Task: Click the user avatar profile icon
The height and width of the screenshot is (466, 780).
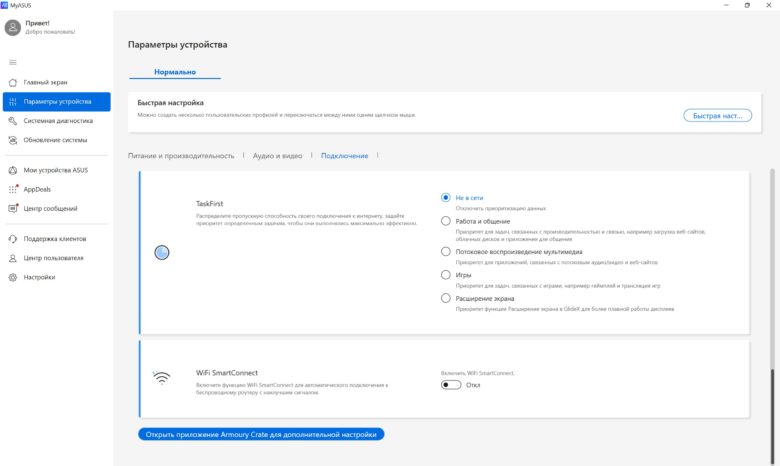Action: 12,27
